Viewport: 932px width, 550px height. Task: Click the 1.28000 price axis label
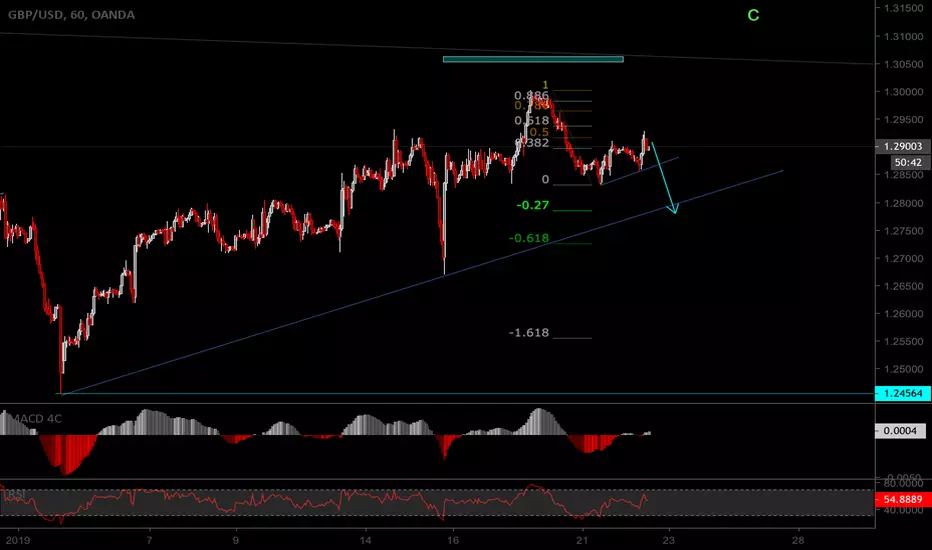[903, 203]
